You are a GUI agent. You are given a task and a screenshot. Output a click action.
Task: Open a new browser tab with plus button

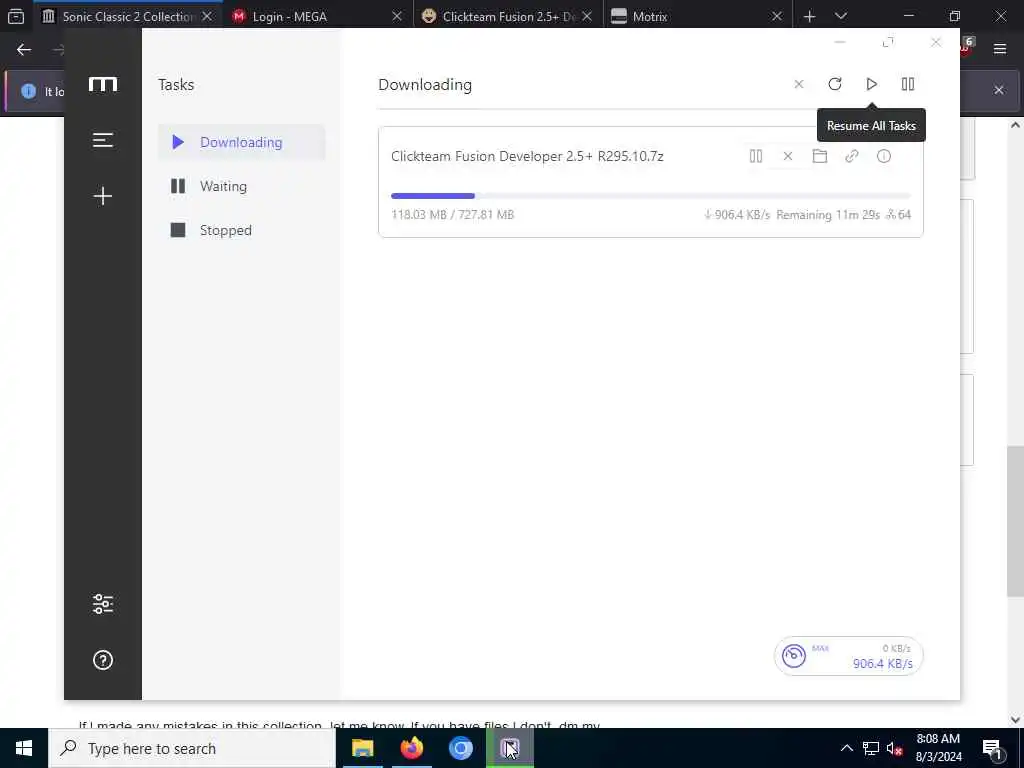809,16
